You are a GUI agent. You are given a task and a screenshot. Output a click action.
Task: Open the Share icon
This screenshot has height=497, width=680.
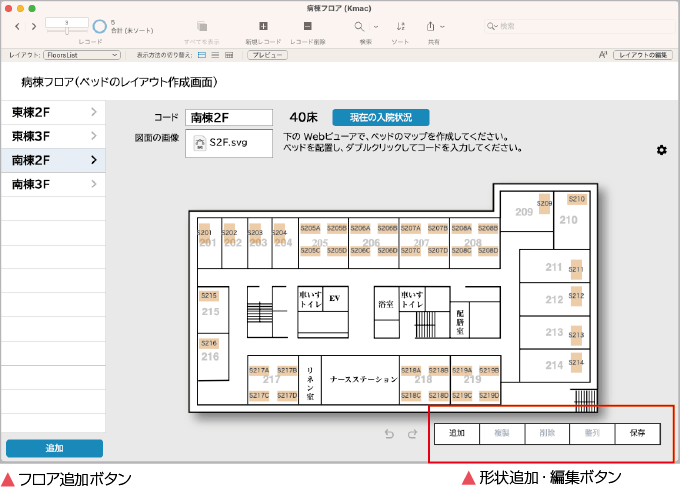coord(430,26)
